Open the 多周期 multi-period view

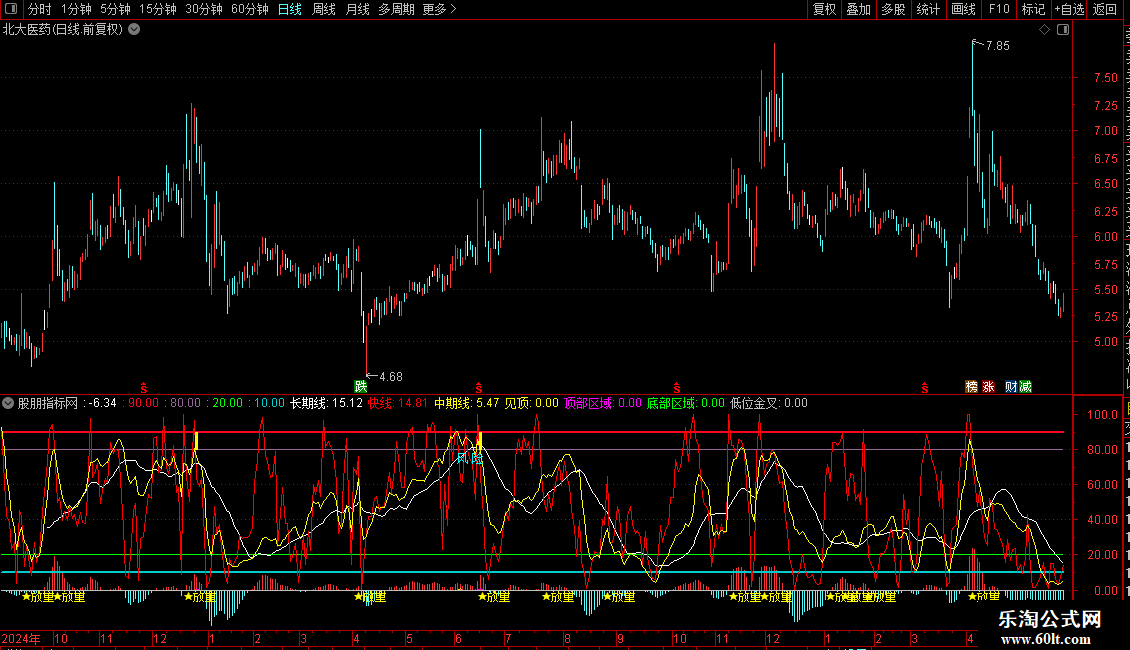tap(396, 9)
